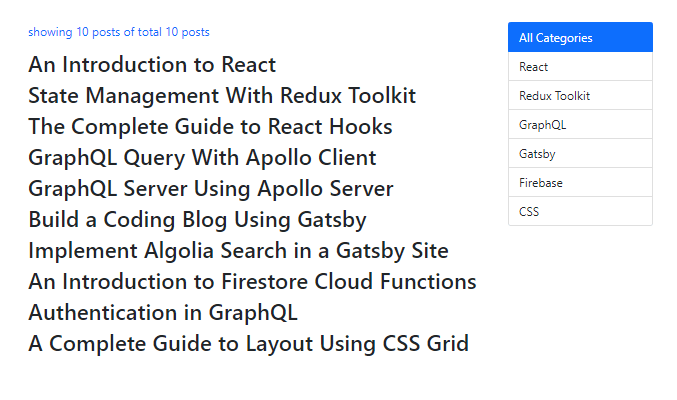Screen dimensions: 677x400
Task: Open Implement Algolia Search in a Gatsby Site
Action: tap(238, 251)
